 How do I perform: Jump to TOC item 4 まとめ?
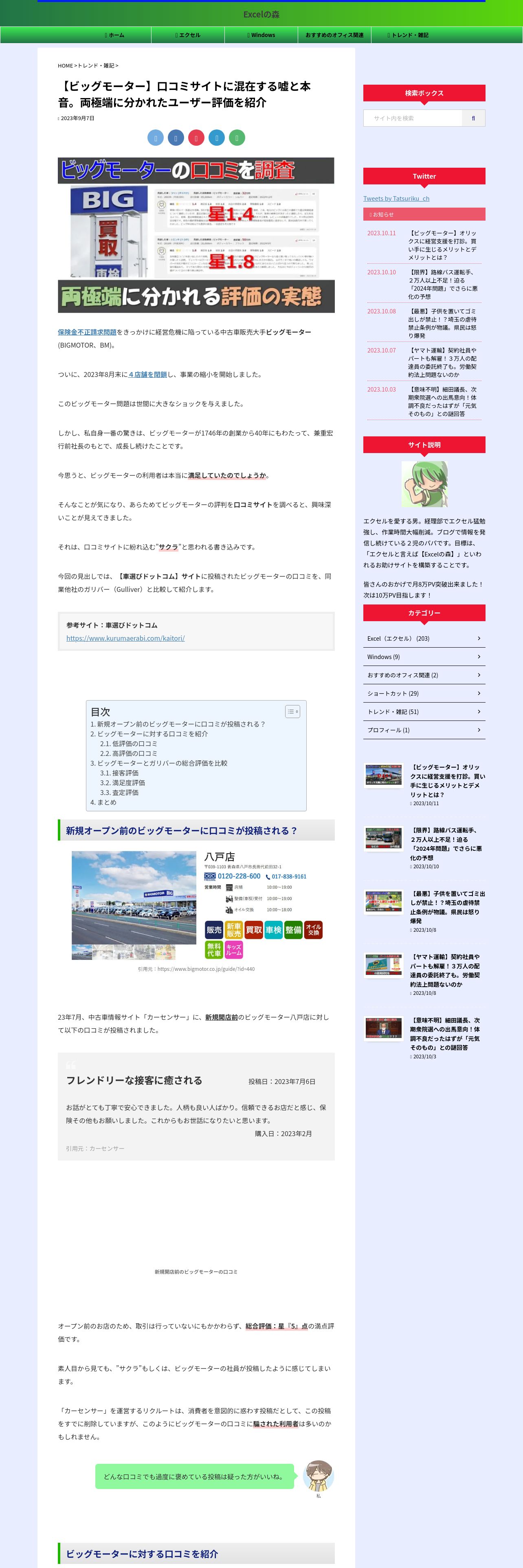[x=103, y=802]
